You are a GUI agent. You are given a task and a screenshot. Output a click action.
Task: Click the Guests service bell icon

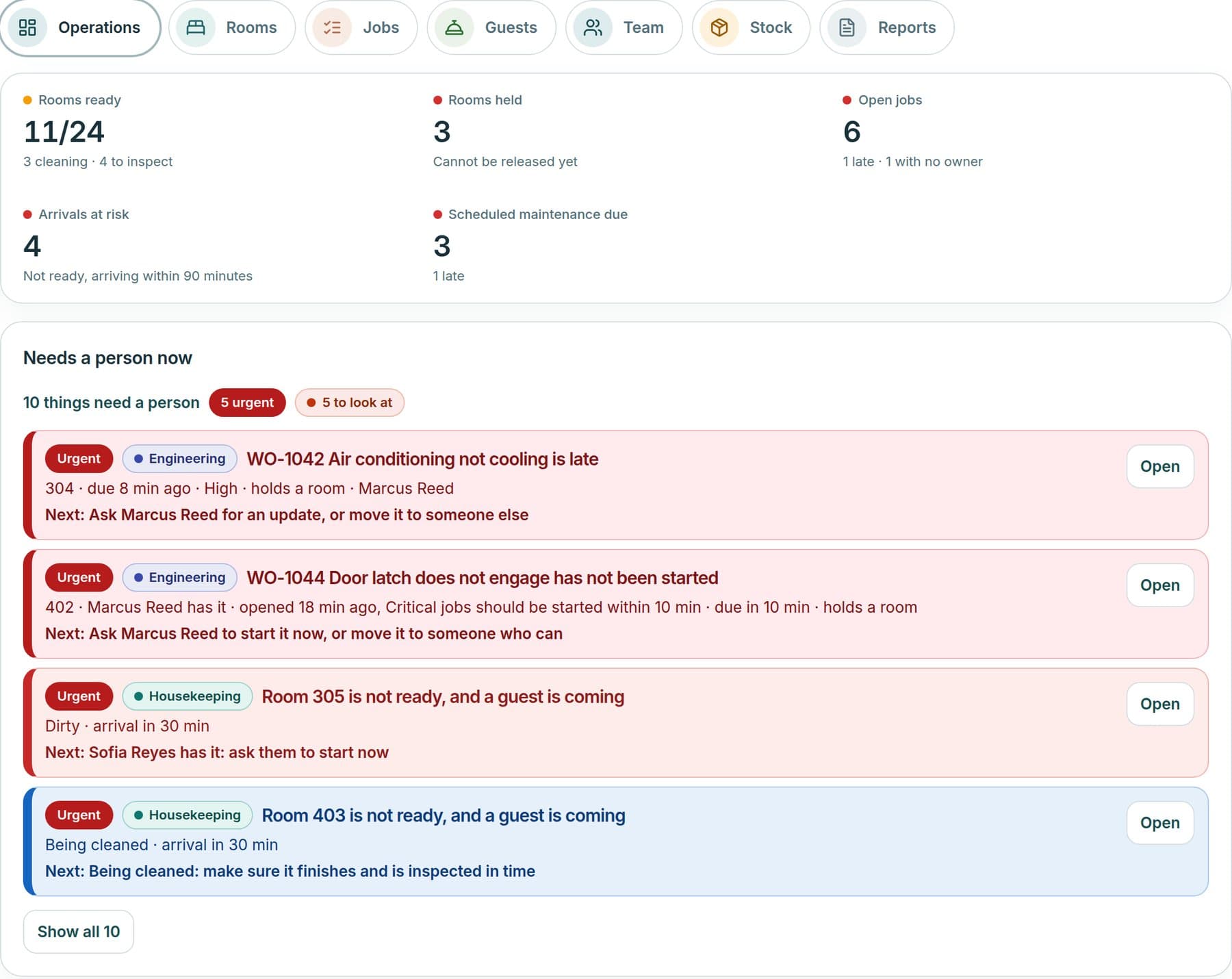pos(454,27)
